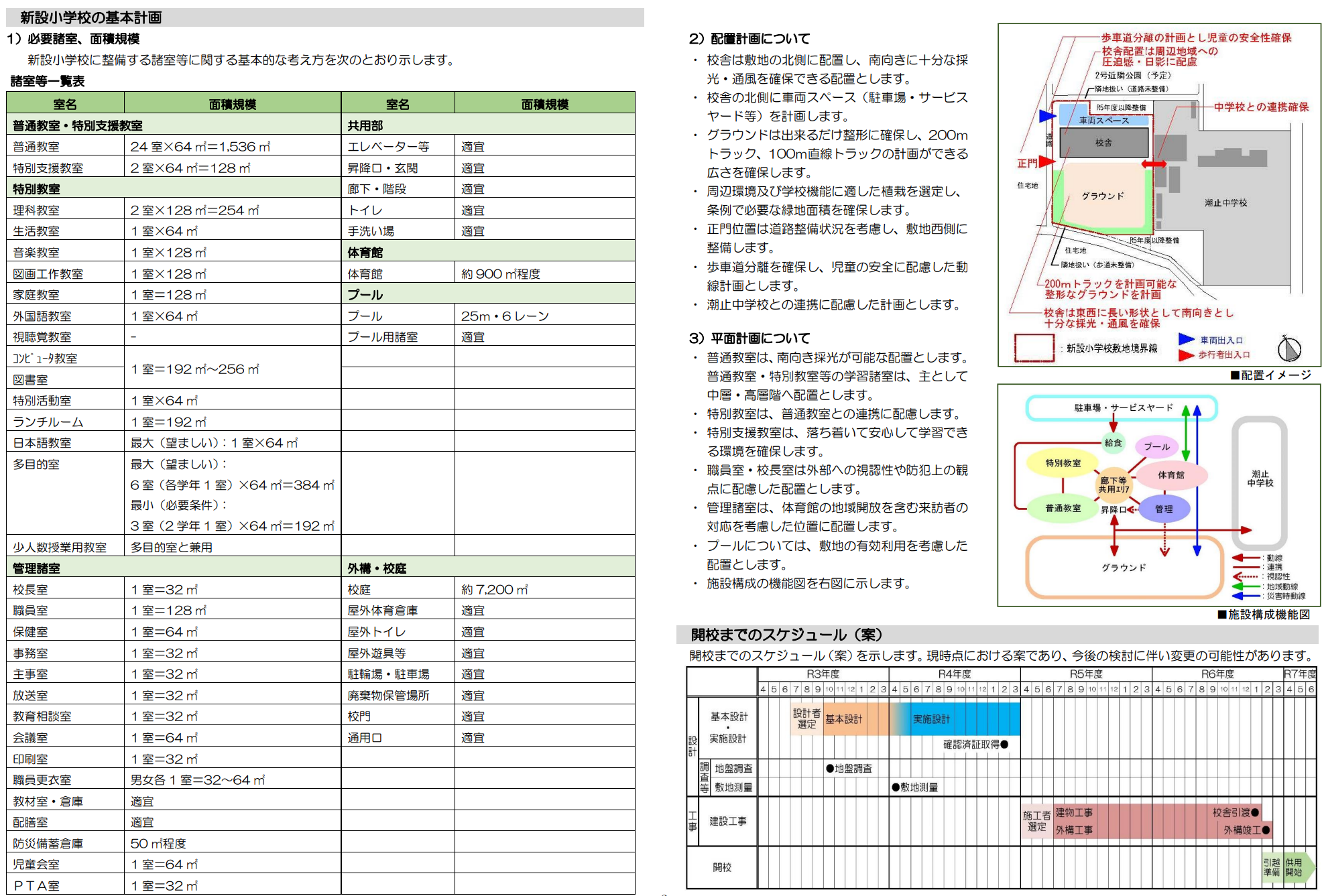This screenshot has width=1322, height=896.
Task: Click the 給食 node in function diagram
Action: 1113,442
